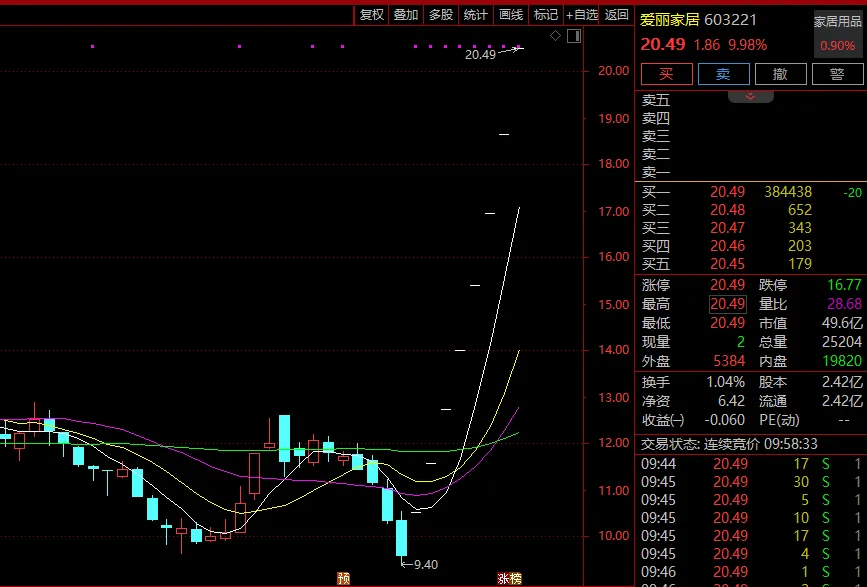Activate the 画线 drawing tool
The width and height of the screenshot is (867, 587).
point(511,15)
